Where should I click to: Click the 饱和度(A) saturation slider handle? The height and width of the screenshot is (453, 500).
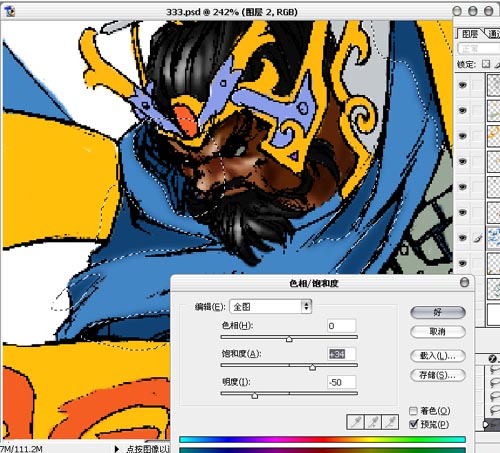(x=312, y=367)
